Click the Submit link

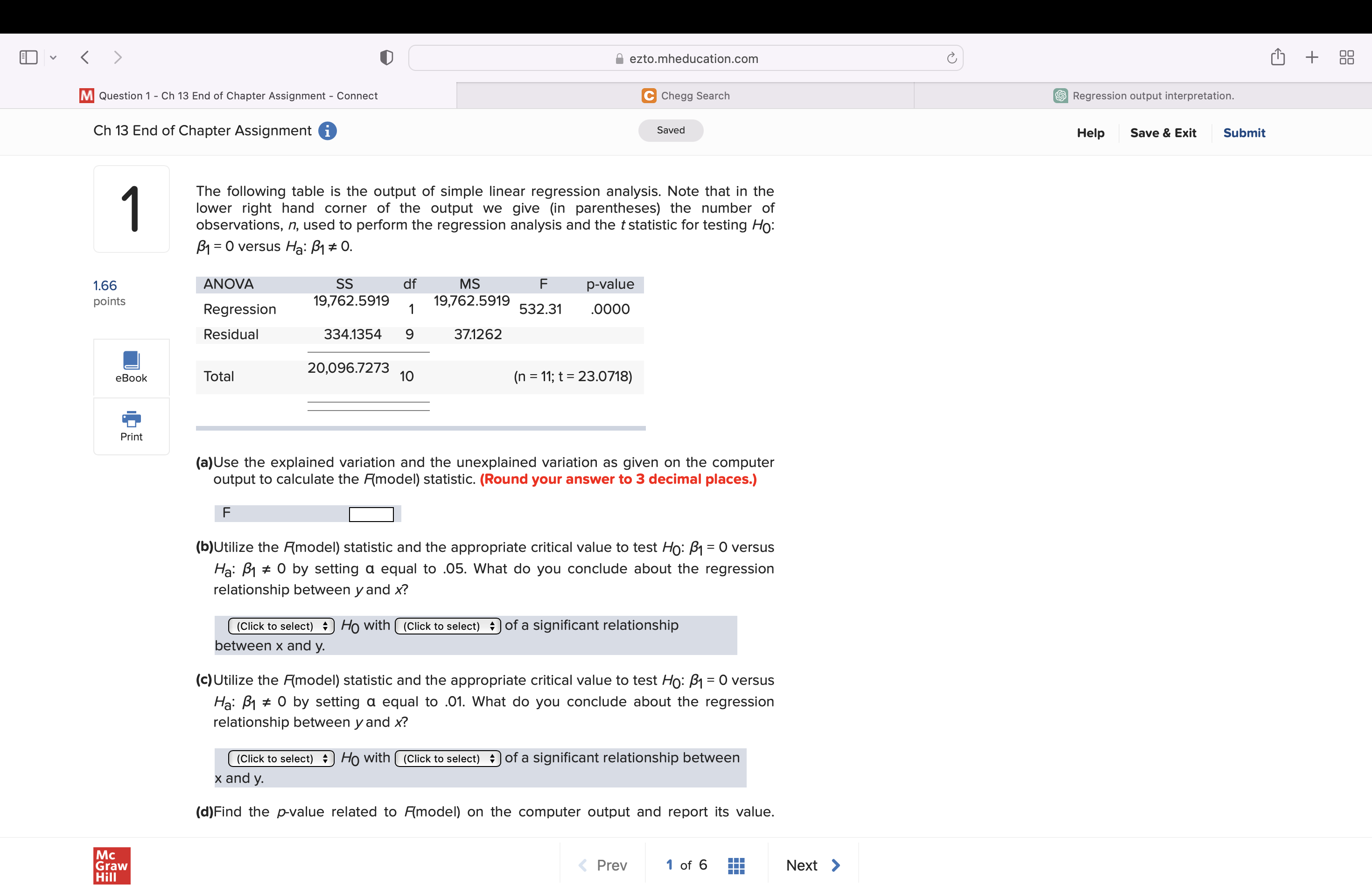coord(1244,133)
